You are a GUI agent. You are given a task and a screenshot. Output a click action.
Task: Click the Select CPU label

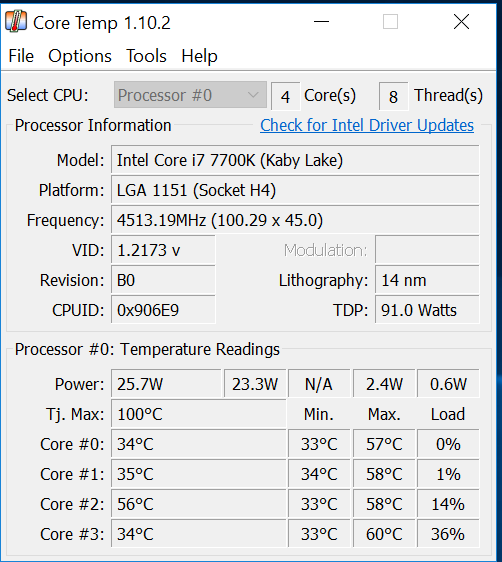tap(48, 95)
